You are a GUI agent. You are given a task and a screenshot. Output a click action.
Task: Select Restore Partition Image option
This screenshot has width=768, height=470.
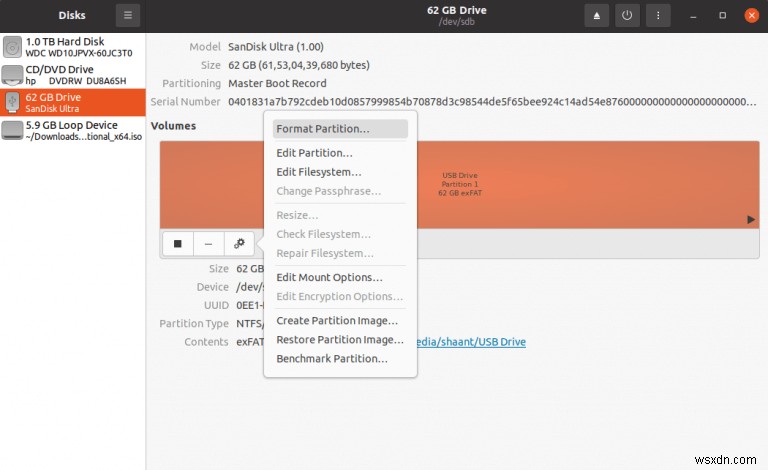pyautogui.click(x=340, y=340)
